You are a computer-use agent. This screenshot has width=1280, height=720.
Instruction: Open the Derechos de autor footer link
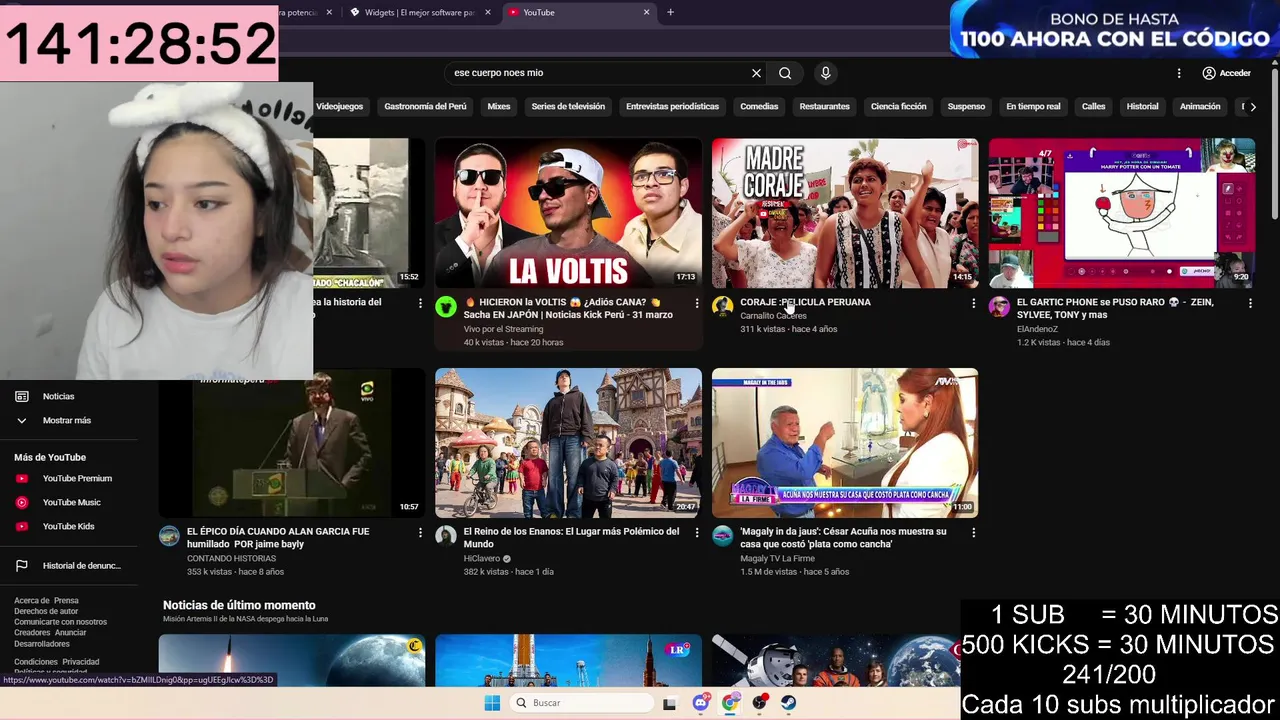pyautogui.click(x=46, y=611)
